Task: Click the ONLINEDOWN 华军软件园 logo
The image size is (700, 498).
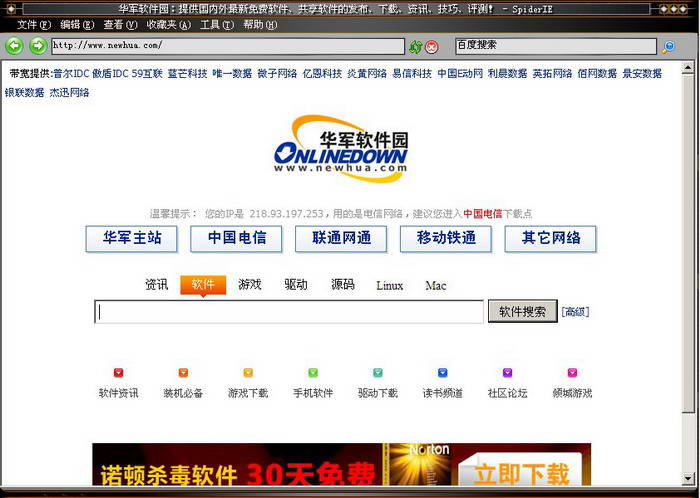Action: point(341,149)
